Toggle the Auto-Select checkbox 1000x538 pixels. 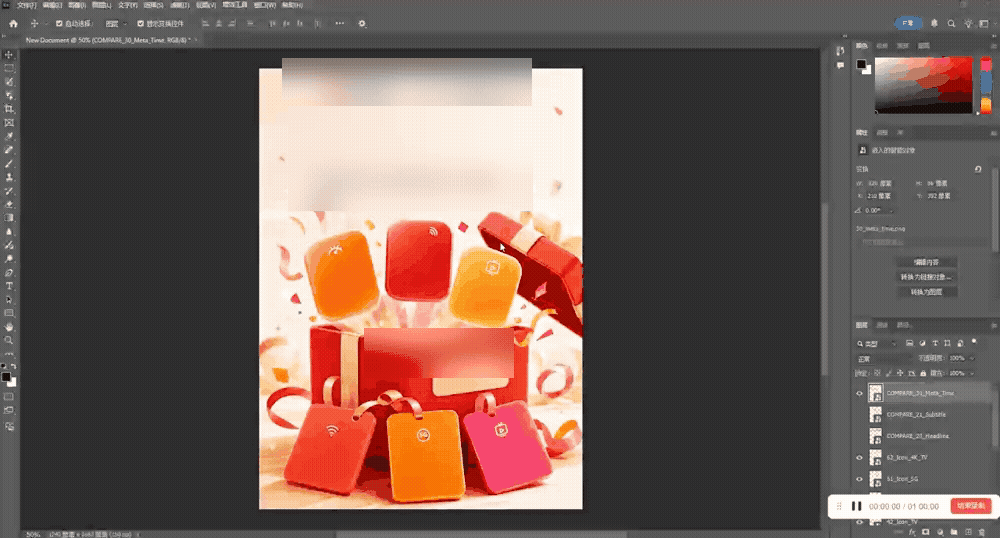59,24
